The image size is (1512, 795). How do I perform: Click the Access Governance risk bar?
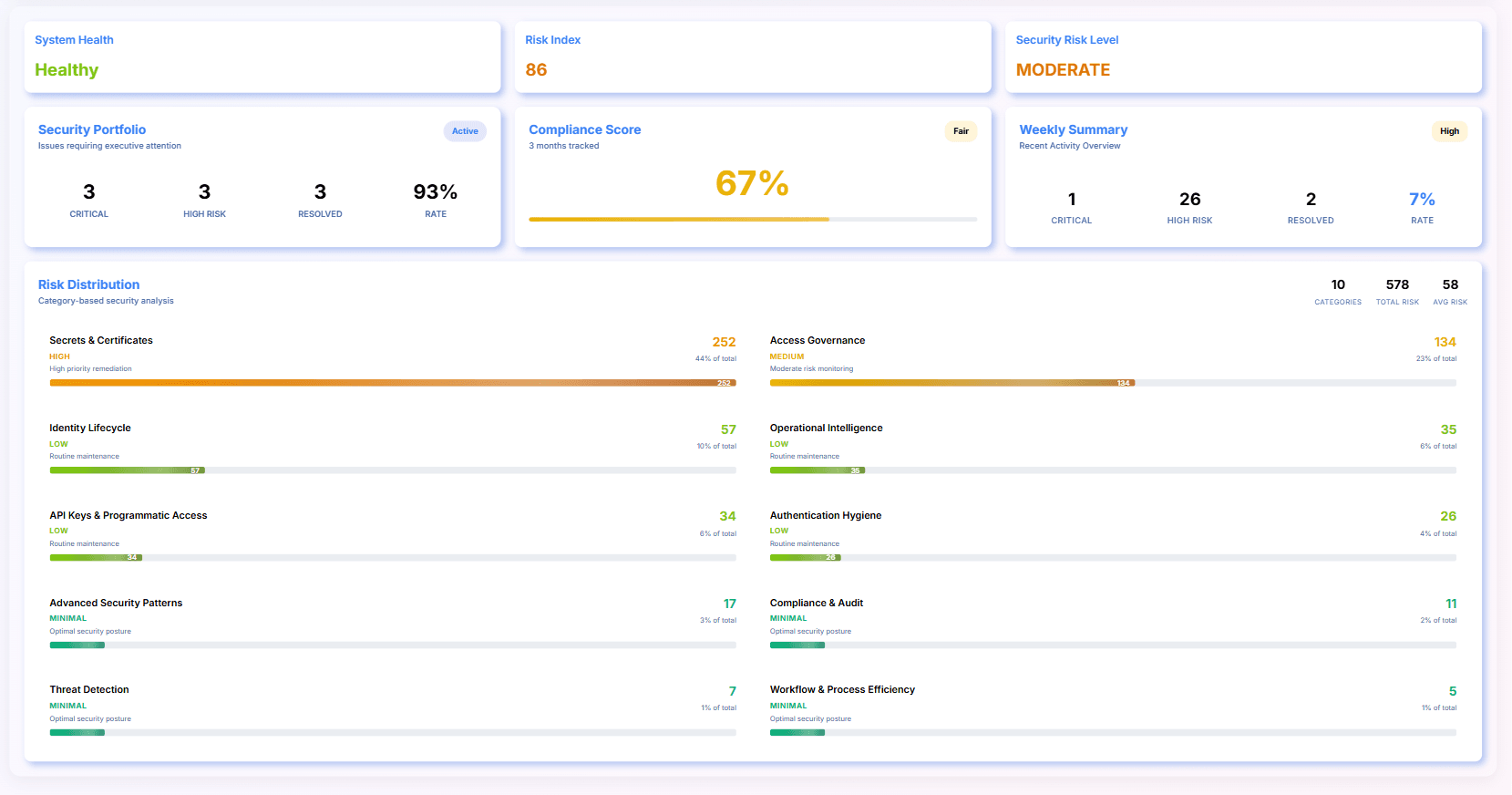tap(1113, 383)
